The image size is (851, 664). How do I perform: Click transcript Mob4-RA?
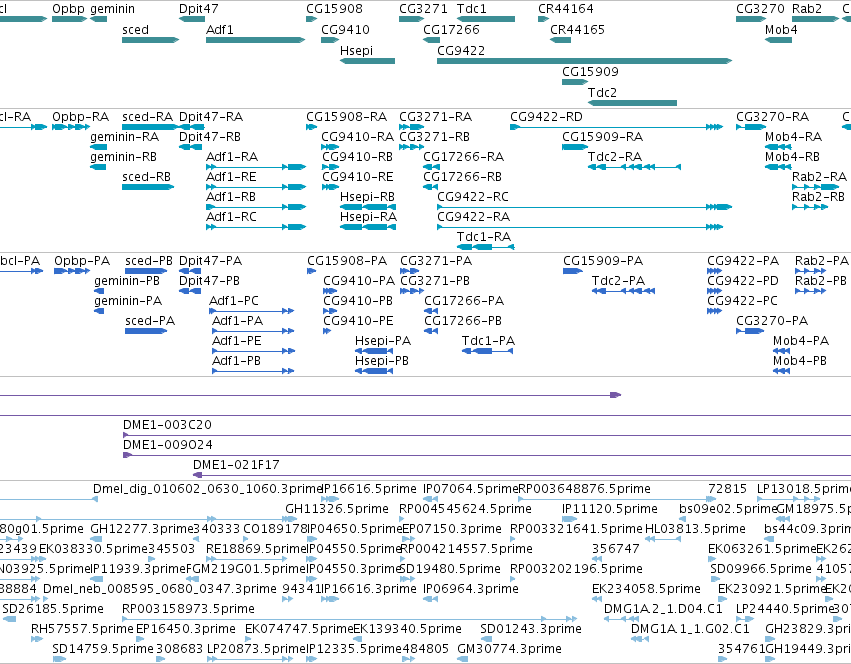(778, 147)
